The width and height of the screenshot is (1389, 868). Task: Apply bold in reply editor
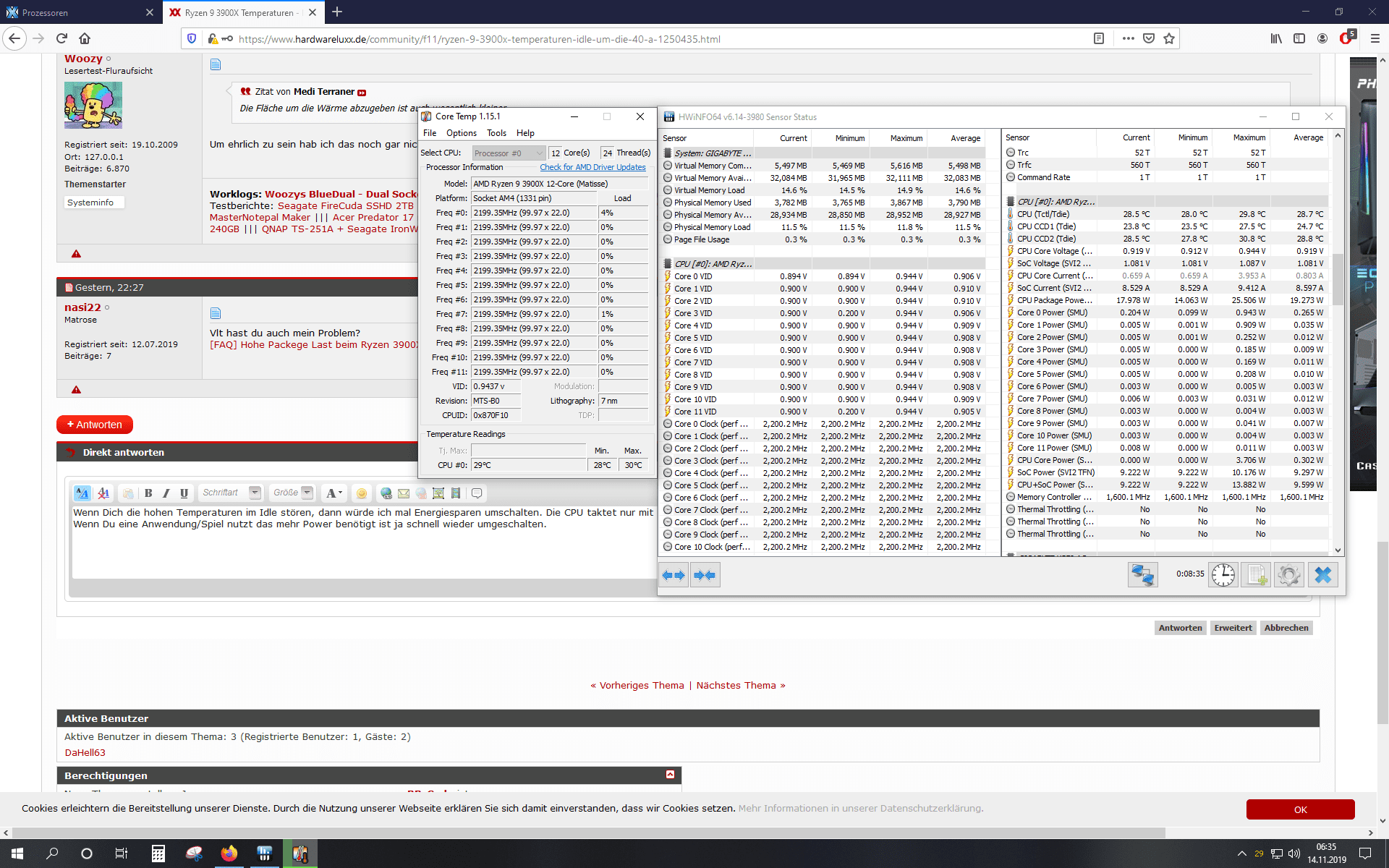coord(148,493)
